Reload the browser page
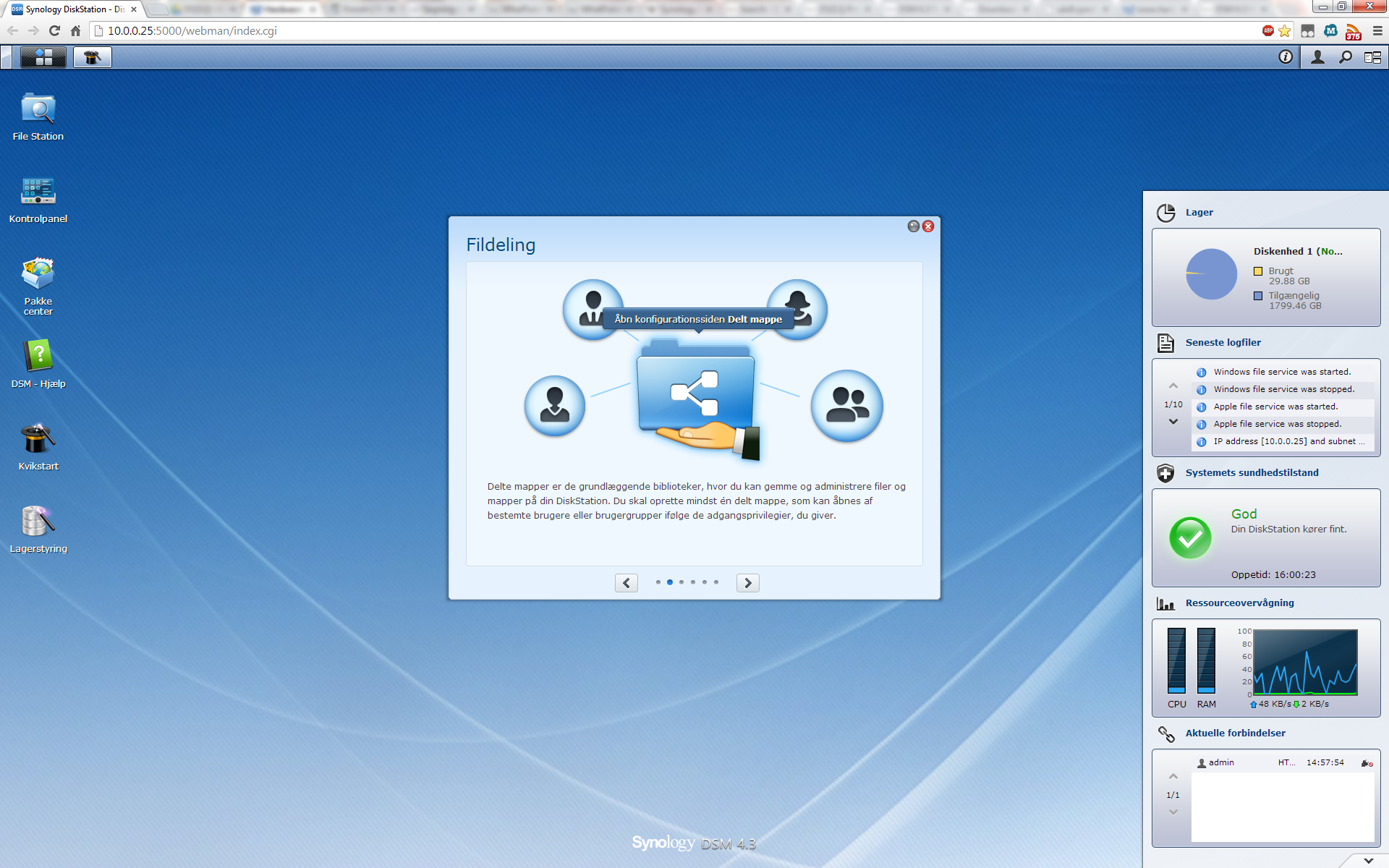Viewport: 1389px width, 868px height. (54, 30)
